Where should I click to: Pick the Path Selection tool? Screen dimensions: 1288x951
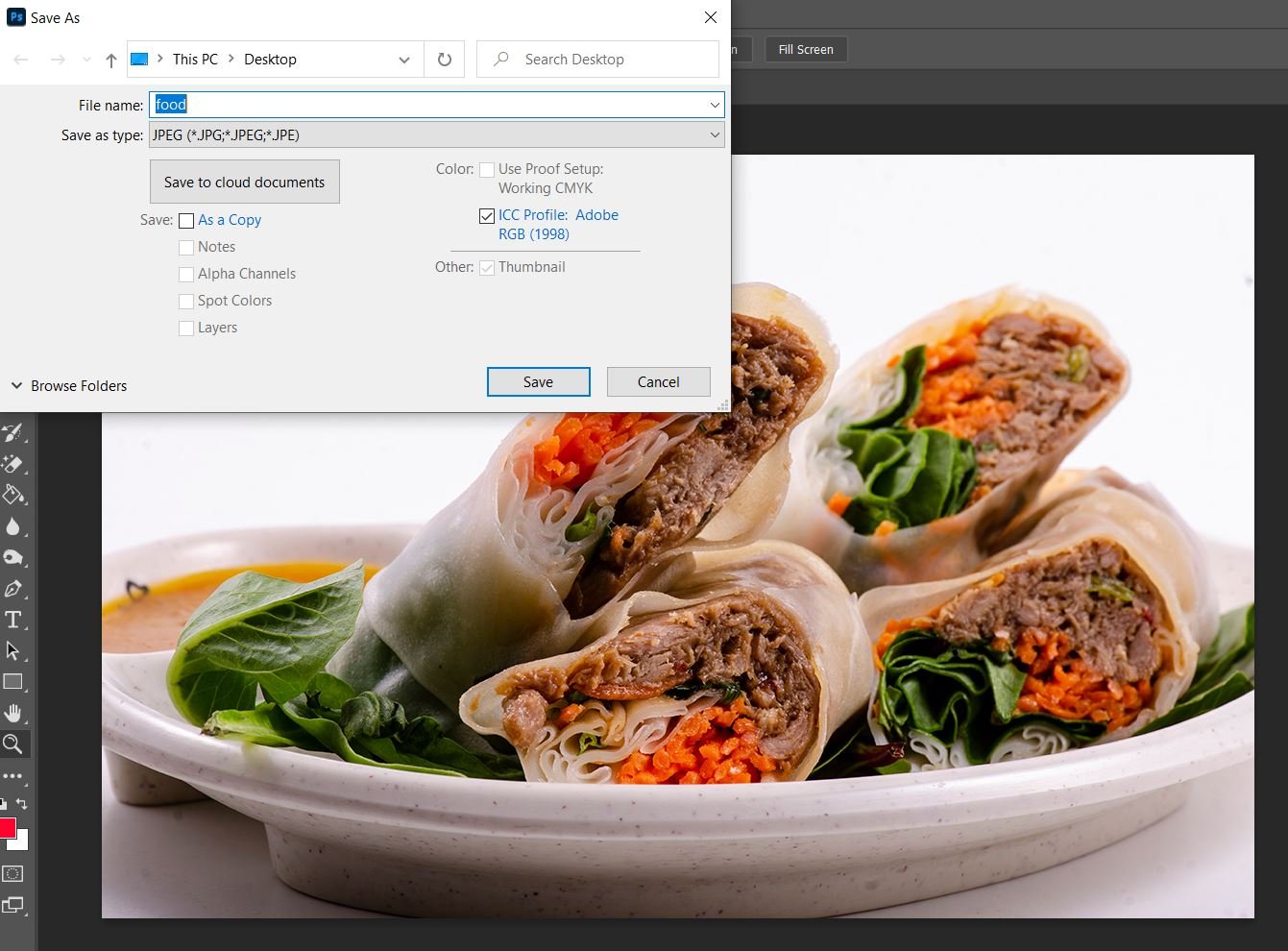click(x=14, y=650)
